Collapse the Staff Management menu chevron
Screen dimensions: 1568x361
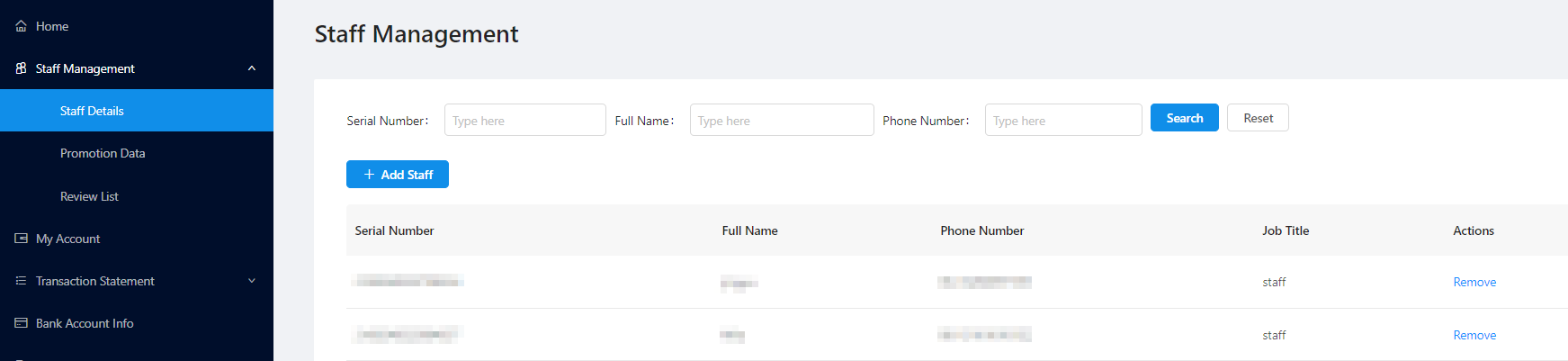click(252, 68)
